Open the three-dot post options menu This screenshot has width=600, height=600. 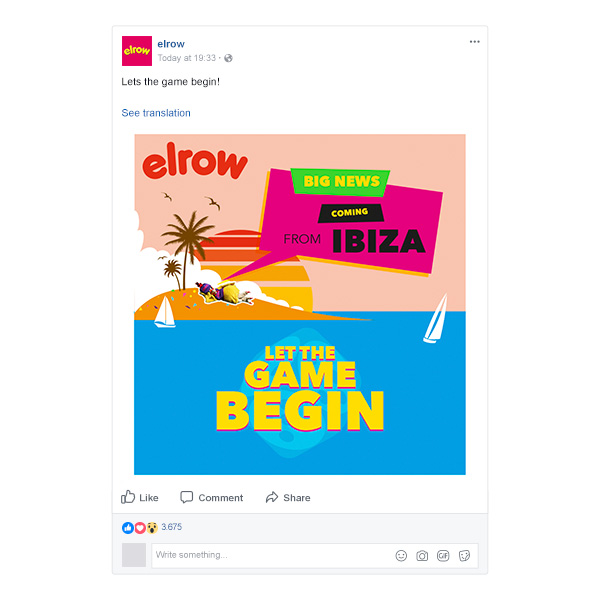pyautogui.click(x=474, y=42)
